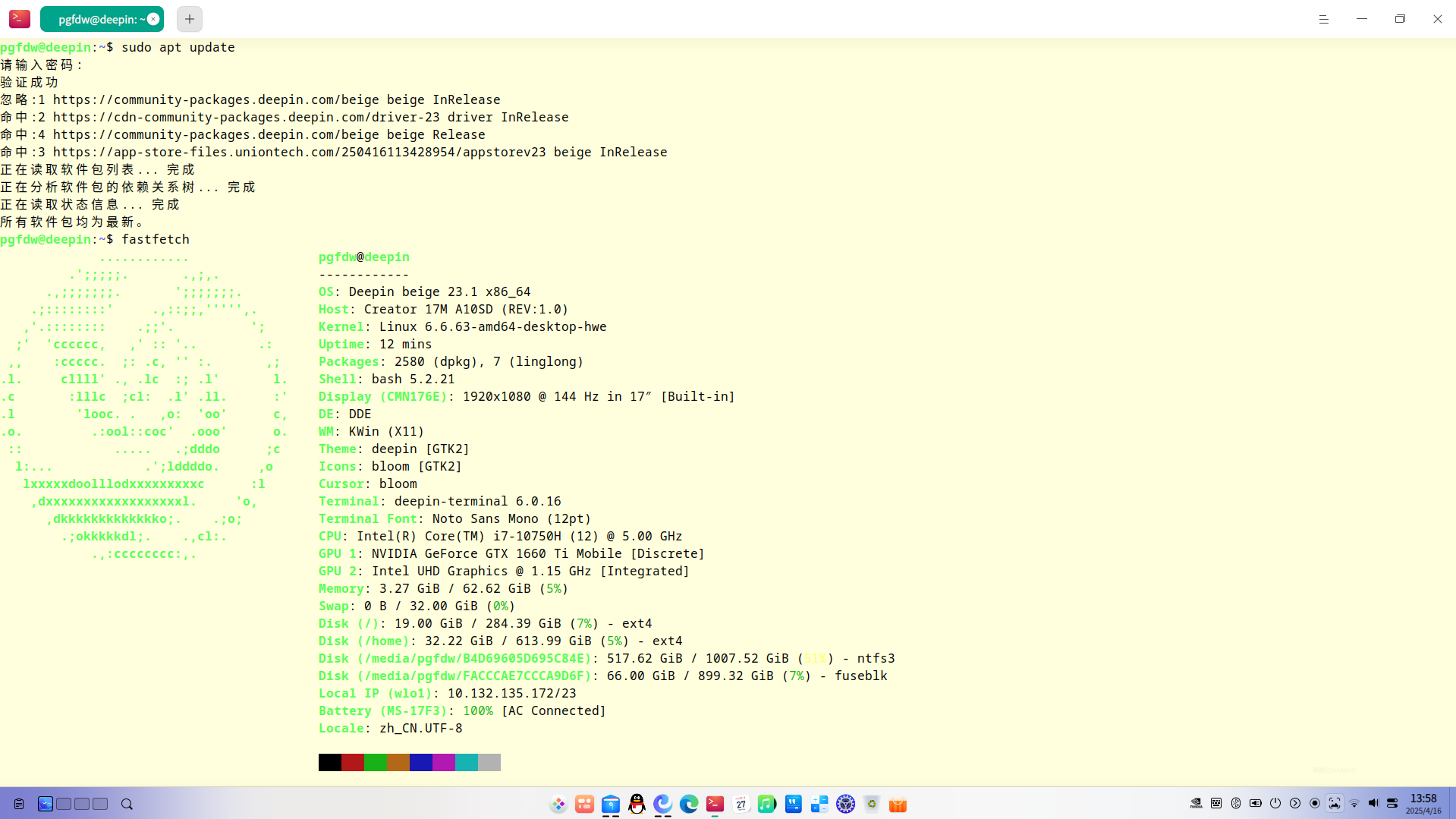Launch QQ penguin from the dock

[x=637, y=804]
